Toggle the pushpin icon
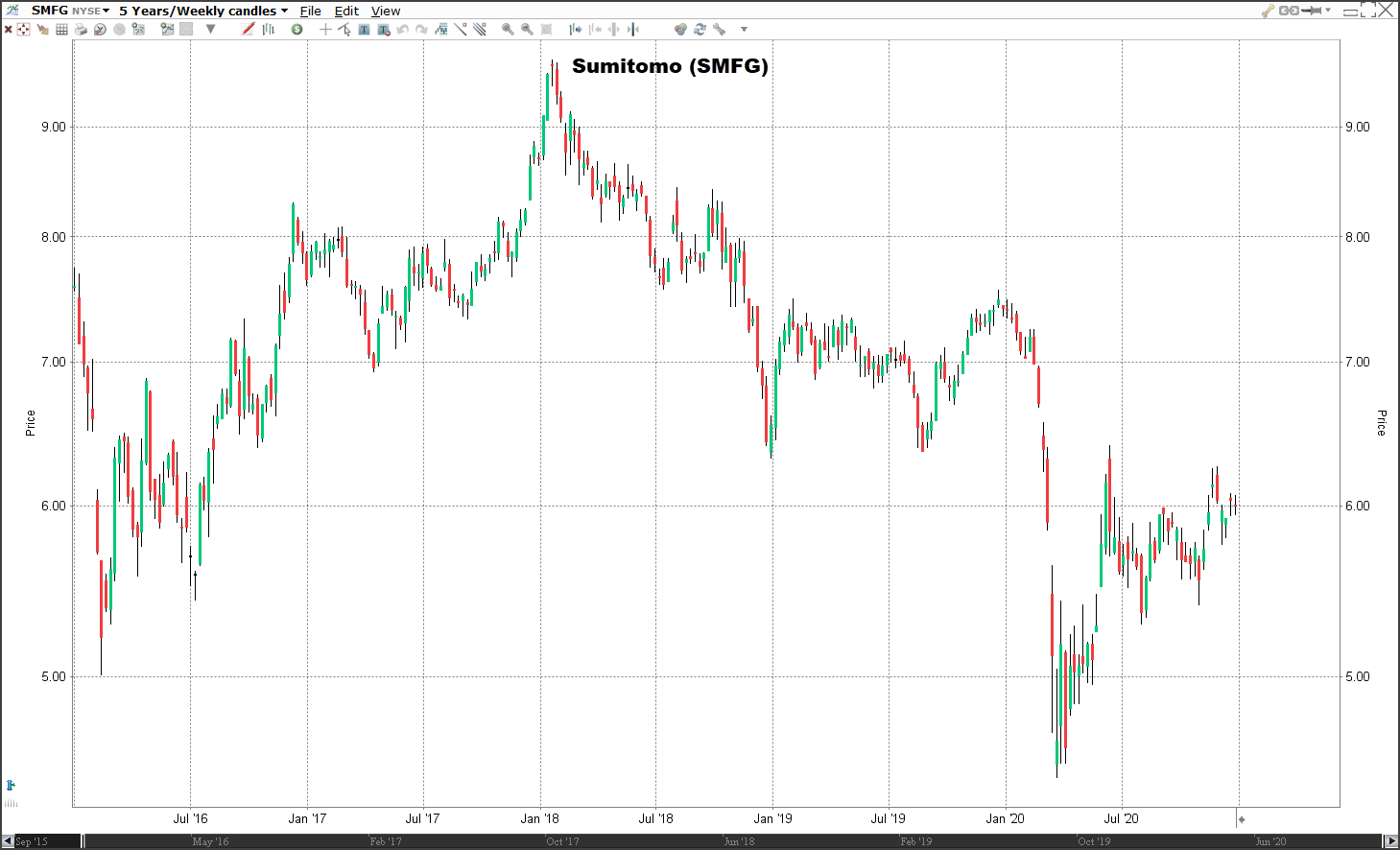Viewport: 1400px width, 850px height. tap(1312, 11)
